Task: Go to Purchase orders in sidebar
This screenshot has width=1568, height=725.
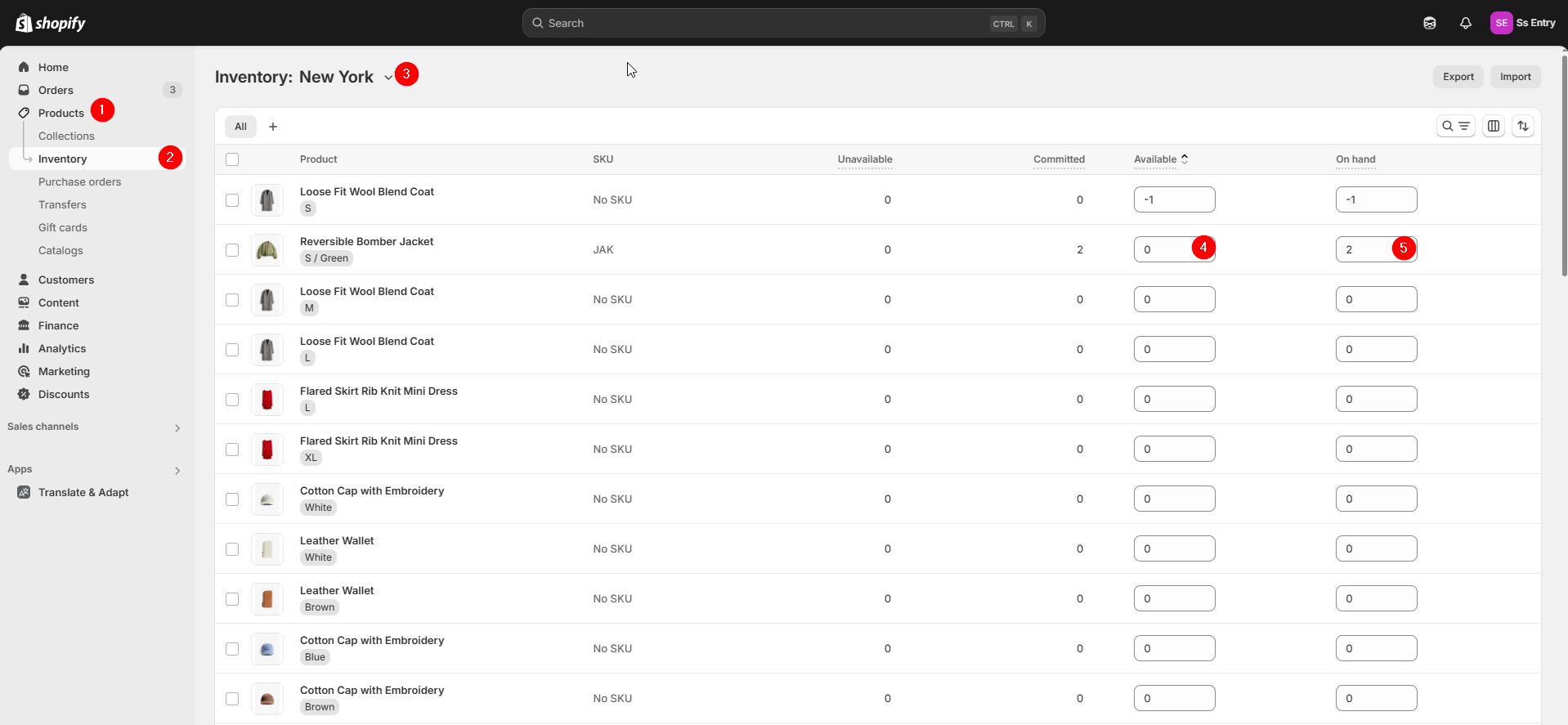Action: click(x=79, y=181)
